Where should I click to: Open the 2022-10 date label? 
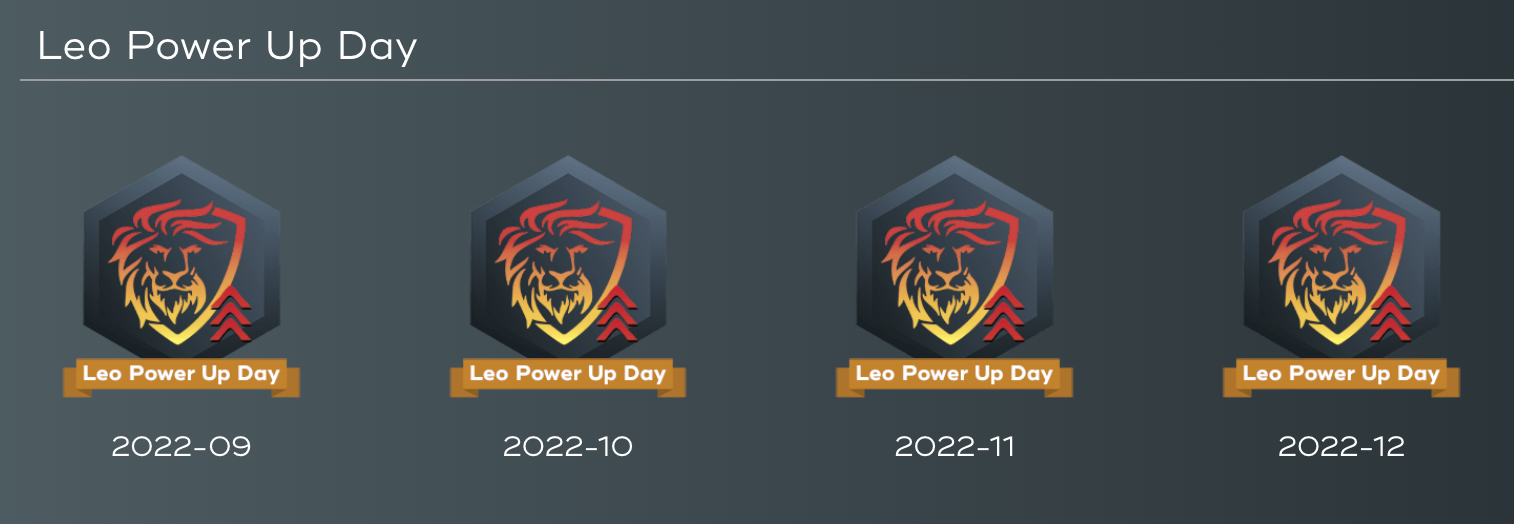coord(568,446)
